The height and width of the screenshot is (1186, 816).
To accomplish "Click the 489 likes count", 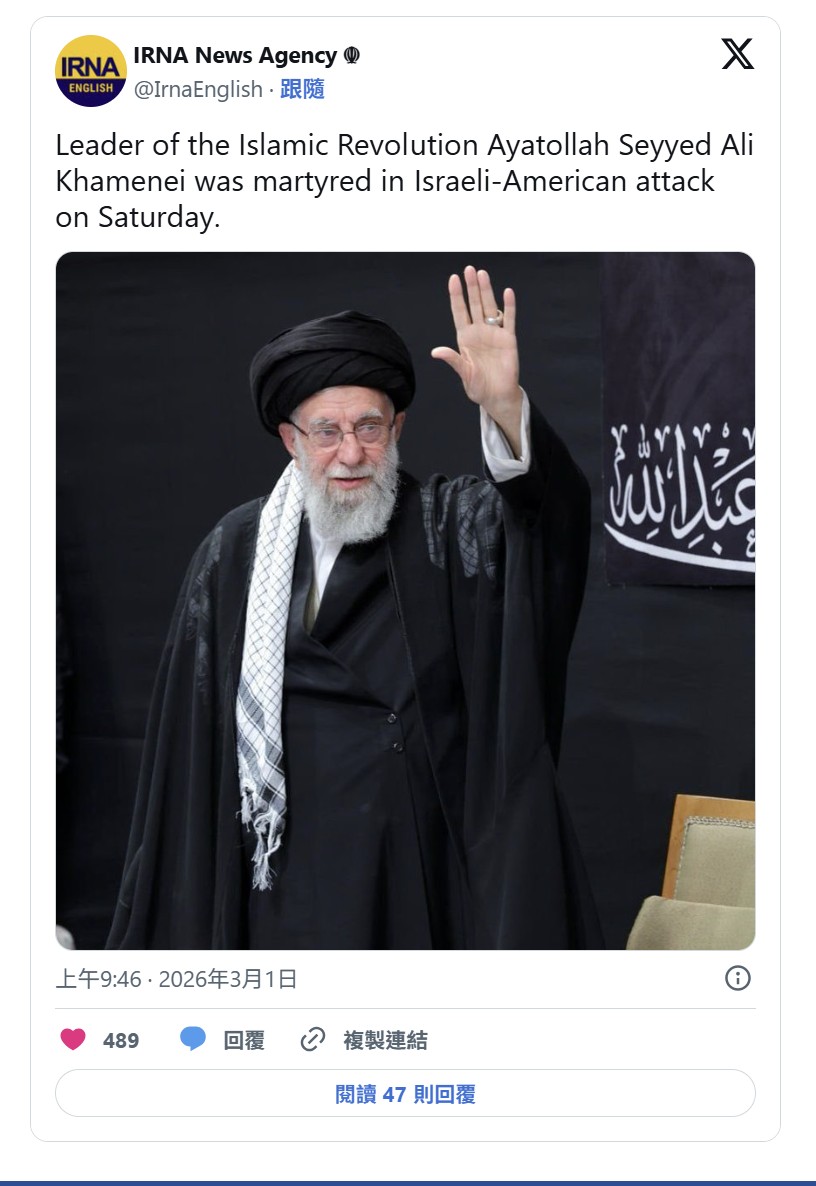I will tap(121, 1041).
